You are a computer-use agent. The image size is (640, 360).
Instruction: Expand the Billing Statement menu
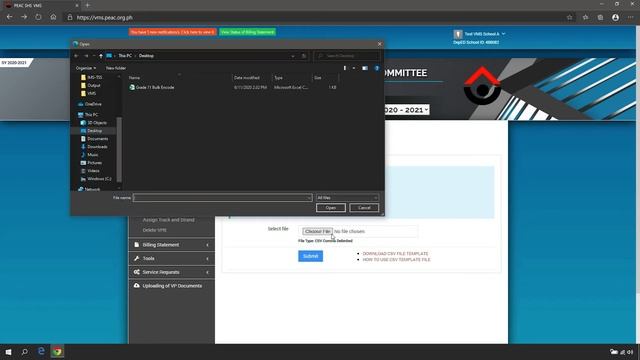[x=172, y=245]
